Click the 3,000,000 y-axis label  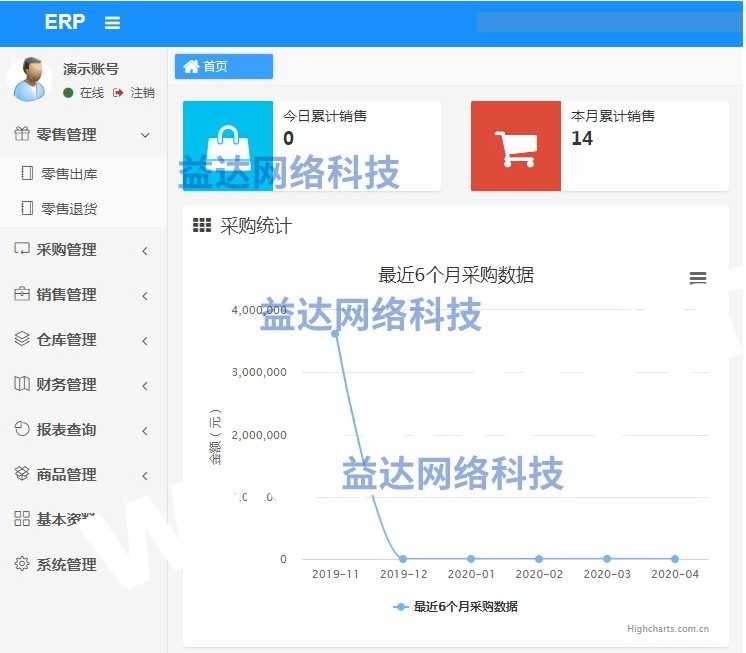point(259,372)
